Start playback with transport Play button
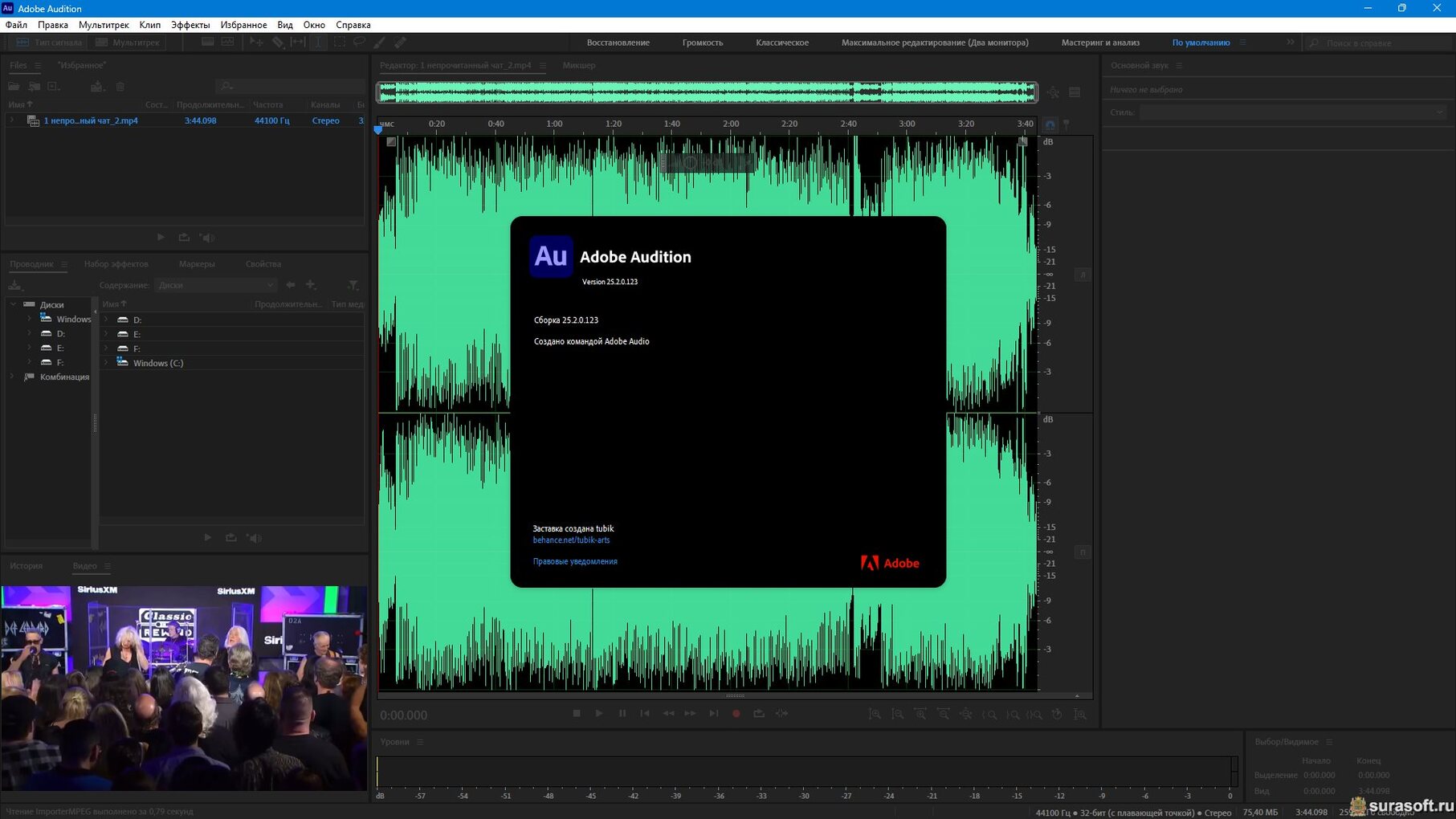 599,713
